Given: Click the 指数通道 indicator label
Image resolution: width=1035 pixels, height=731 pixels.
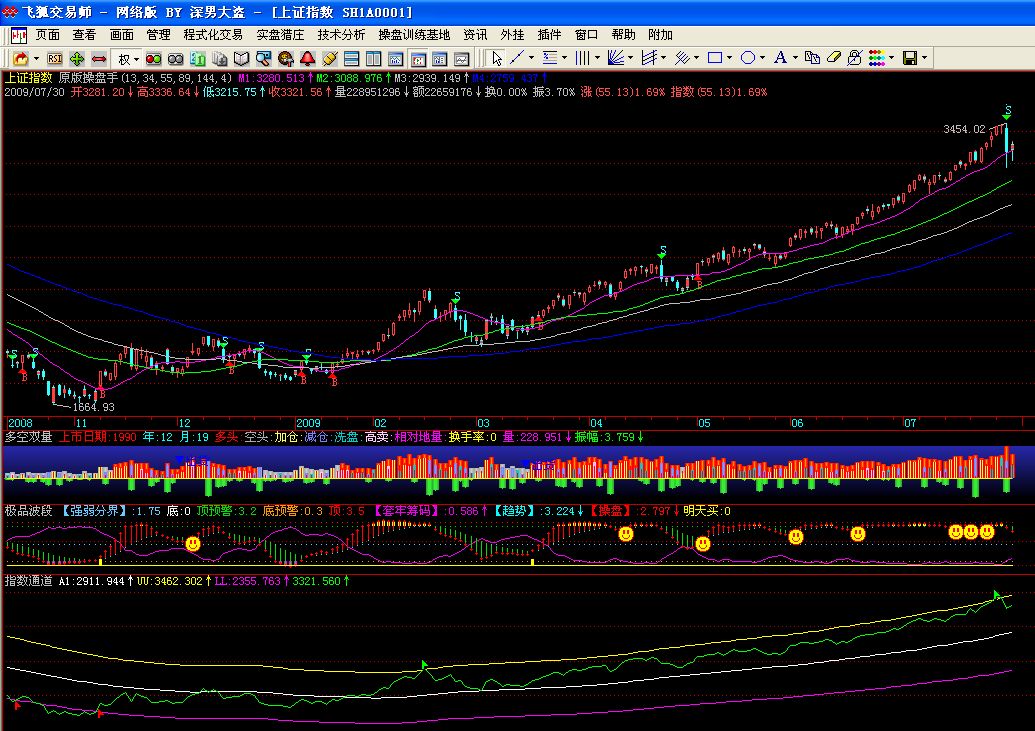Looking at the screenshot, I should 28,581.
